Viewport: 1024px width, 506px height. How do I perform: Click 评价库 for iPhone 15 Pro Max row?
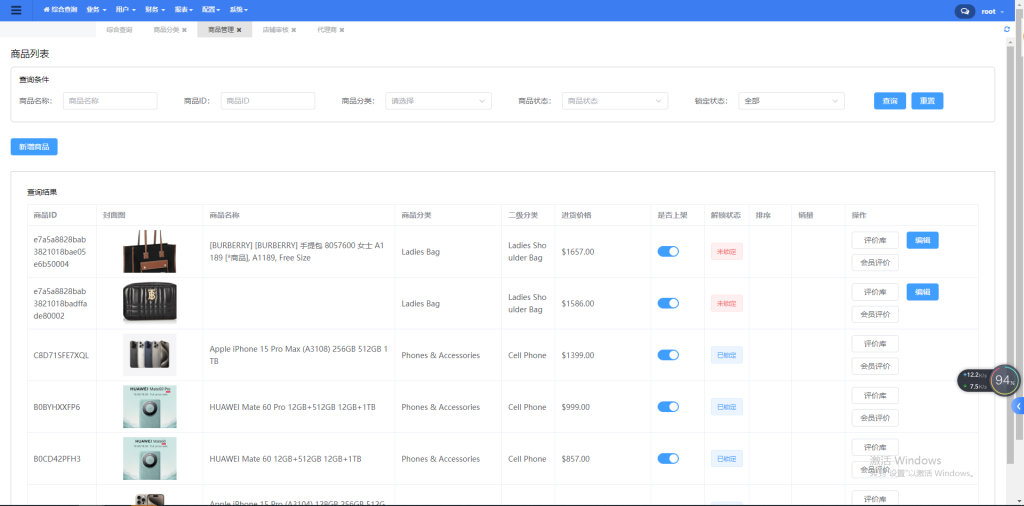(875, 343)
